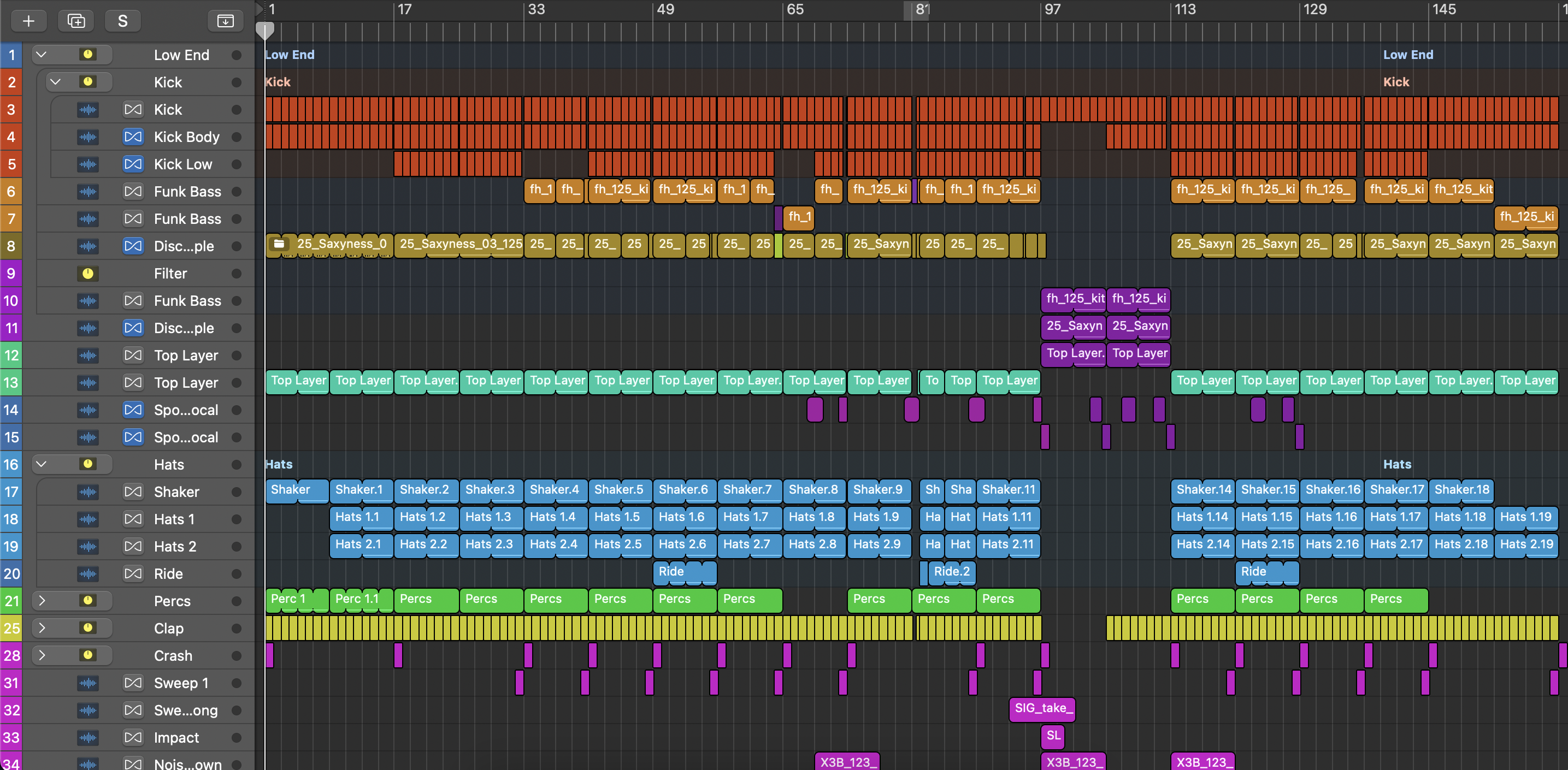1568x770 pixels.
Task: Click the duplicate track icon
Action: pos(76,21)
